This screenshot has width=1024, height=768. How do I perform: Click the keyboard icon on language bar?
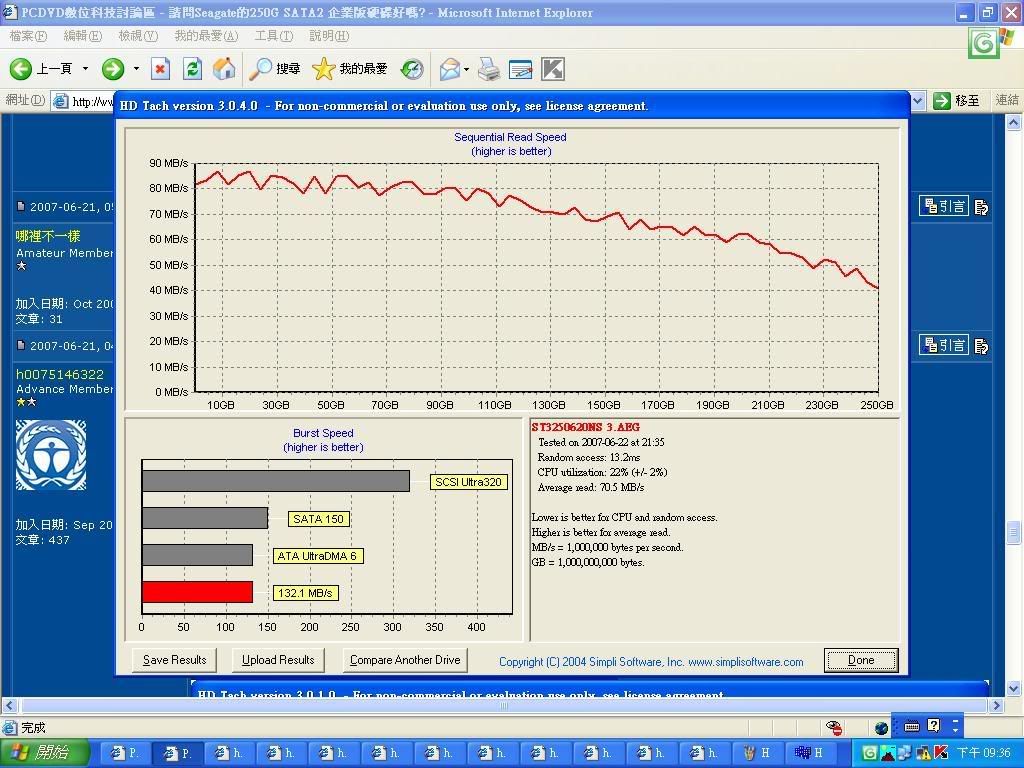pyautogui.click(x=912, y=726)
